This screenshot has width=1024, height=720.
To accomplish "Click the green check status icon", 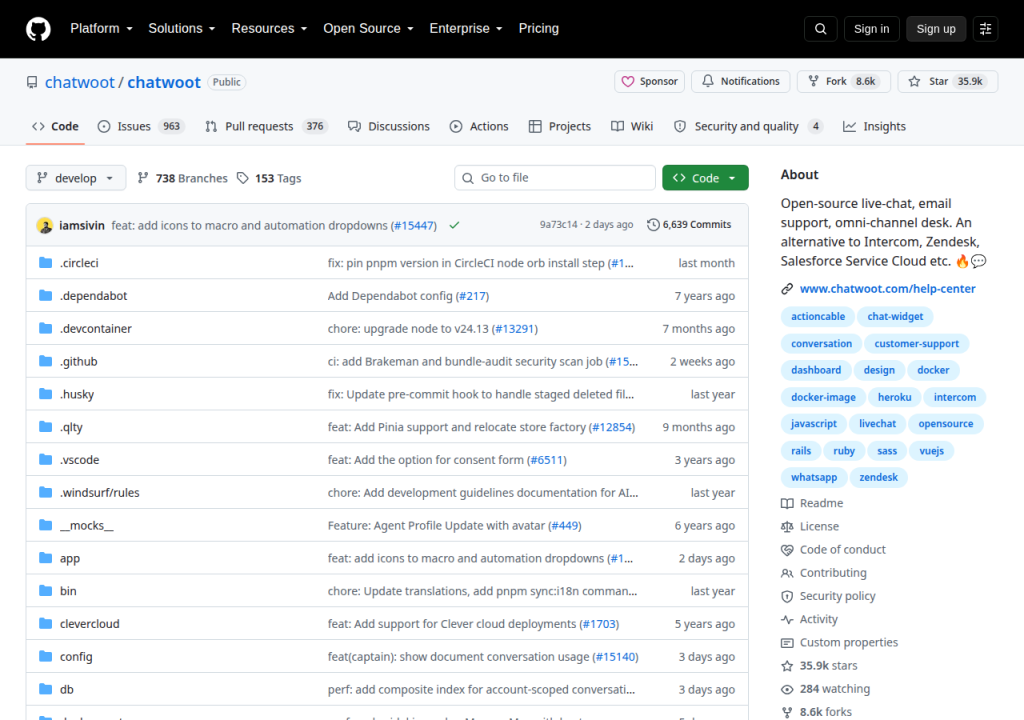I will [455, 225].
